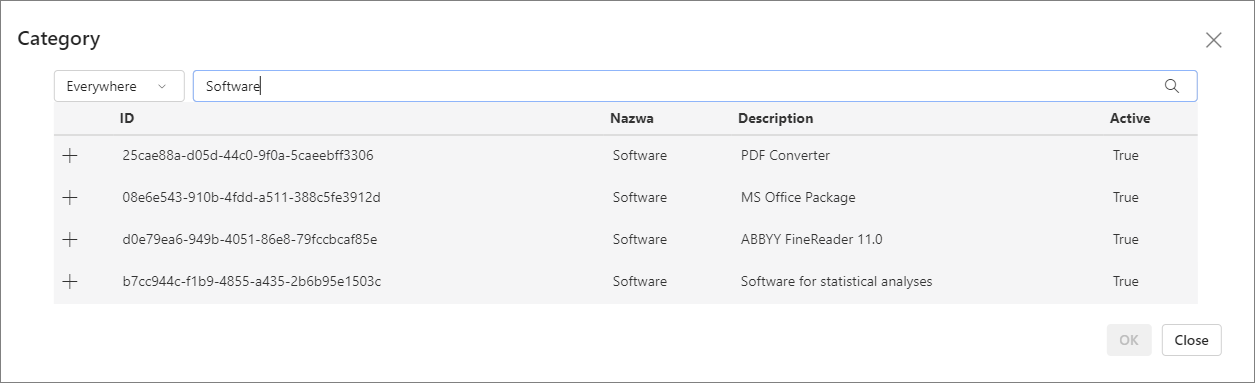Click the magnifier search icon

1172,86
